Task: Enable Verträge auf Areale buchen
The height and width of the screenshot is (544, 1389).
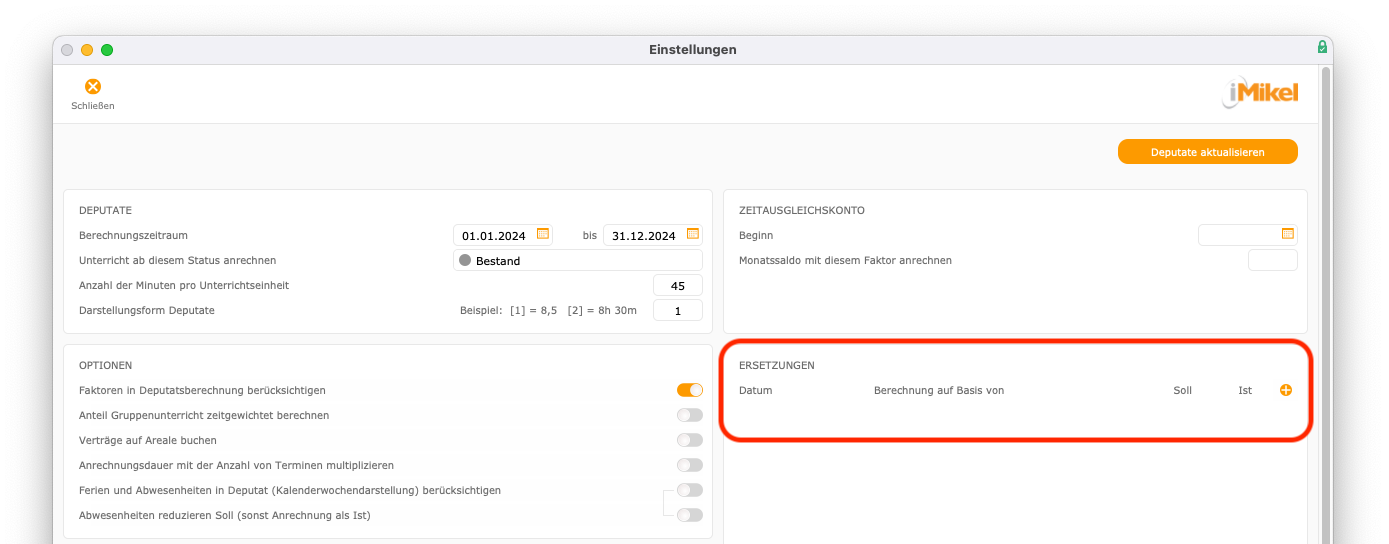Action: (690, 440)
